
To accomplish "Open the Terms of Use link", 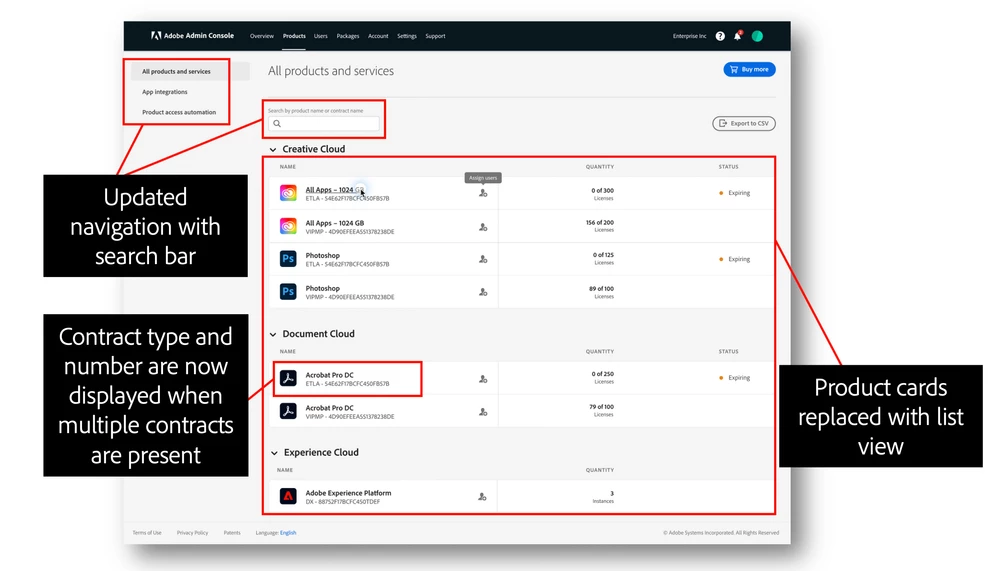I will tap(147, 533).
